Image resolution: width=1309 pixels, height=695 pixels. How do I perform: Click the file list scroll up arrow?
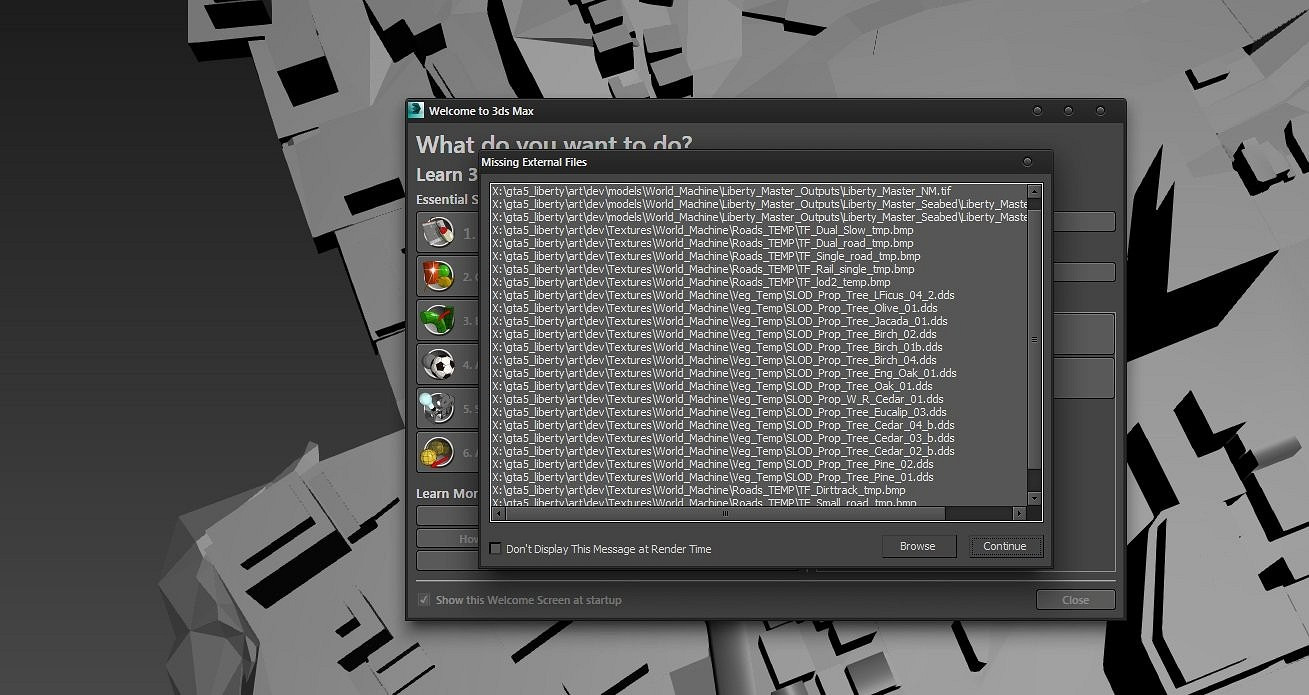tap(1035, 191)
